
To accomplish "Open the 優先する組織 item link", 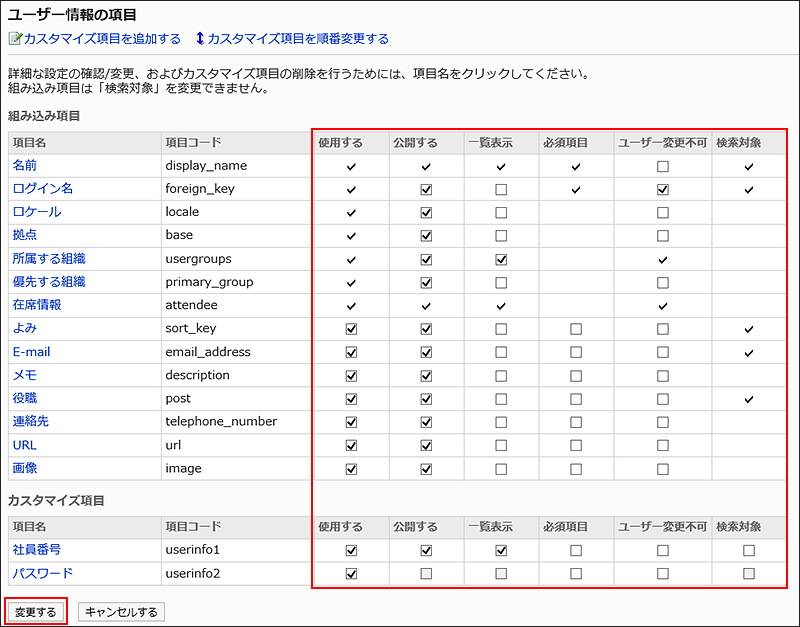I will pyautogui.click(x=49, y=282).
